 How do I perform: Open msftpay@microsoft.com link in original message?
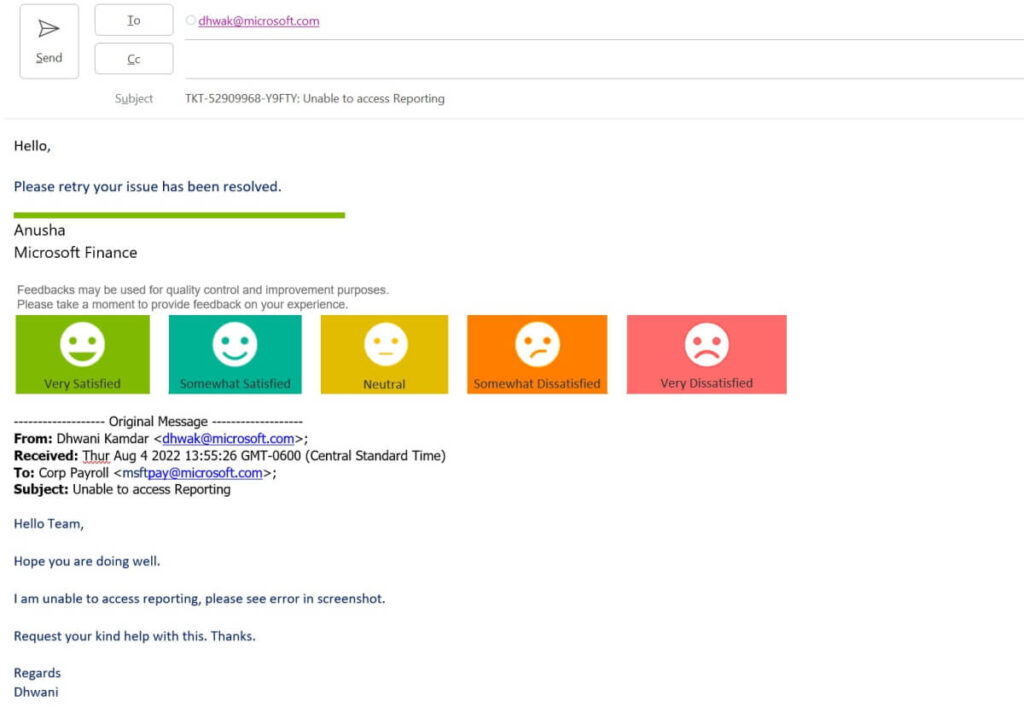click(195, 473)
